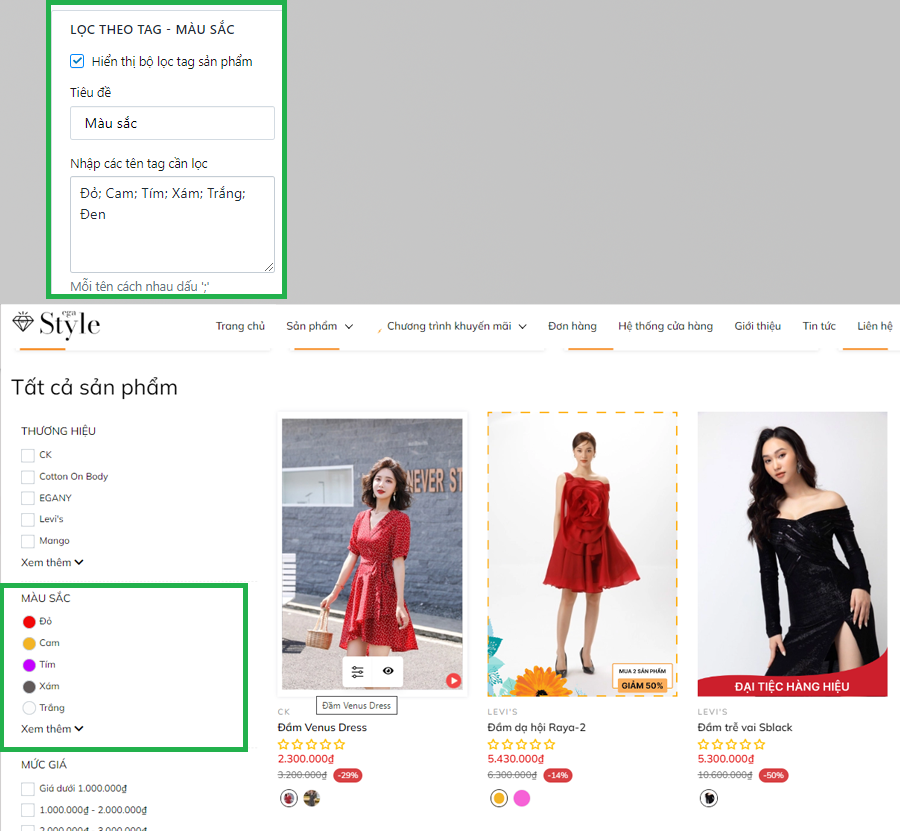The width and height of the screenshot is (900, 831).
Task: Uncheck 'Hiển thị bộ lọc tag sản phẩm'
Action: tap(78, 61)
